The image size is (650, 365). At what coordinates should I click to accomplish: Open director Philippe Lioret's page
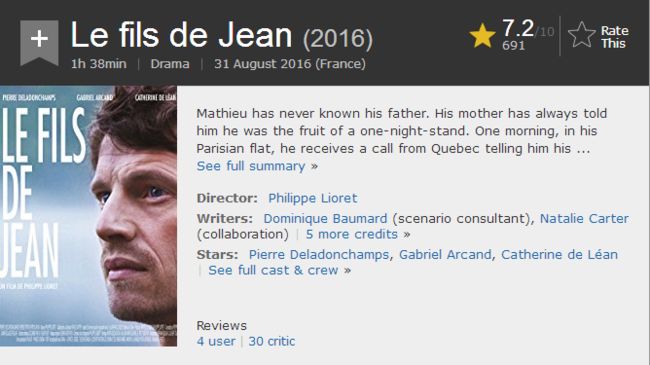313,198
